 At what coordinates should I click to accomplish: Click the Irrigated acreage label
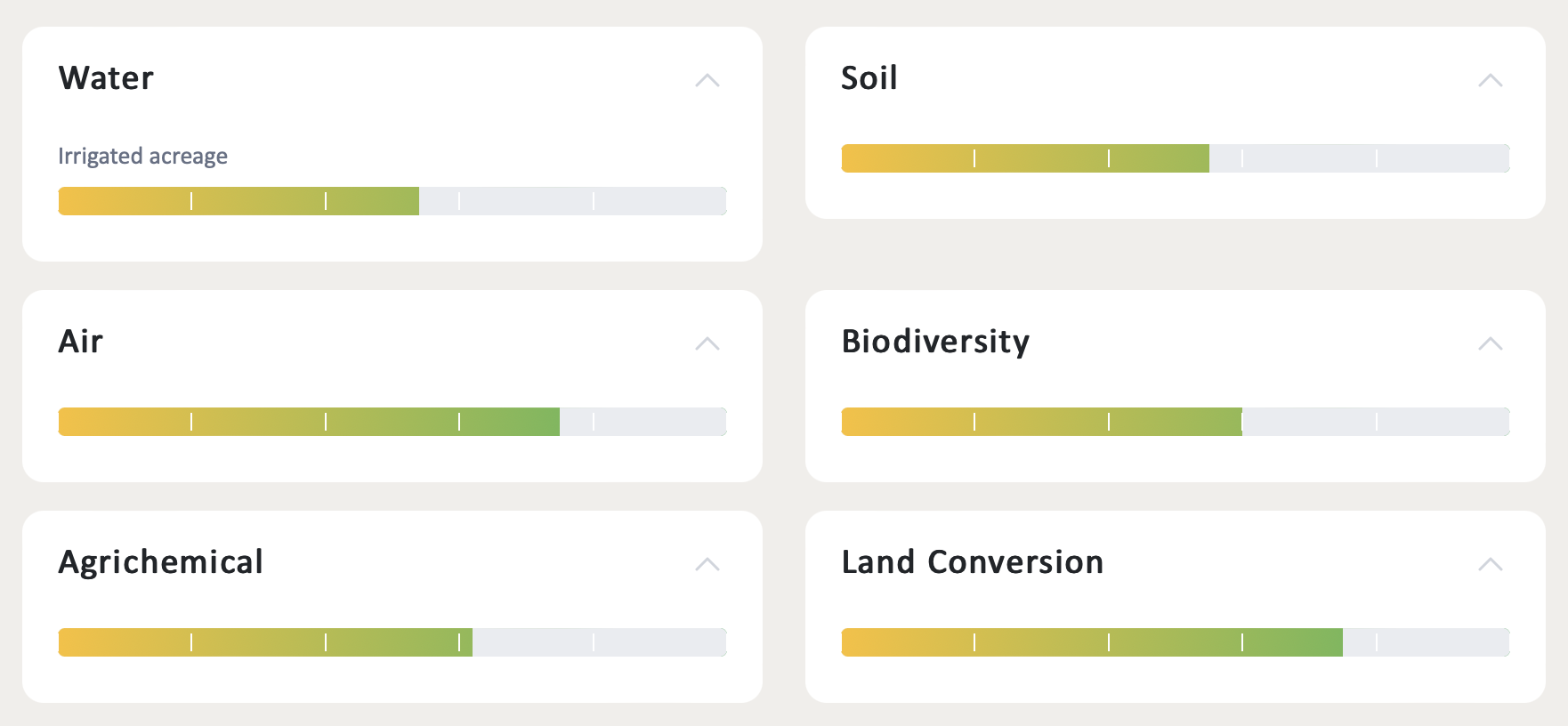(142, 157)
